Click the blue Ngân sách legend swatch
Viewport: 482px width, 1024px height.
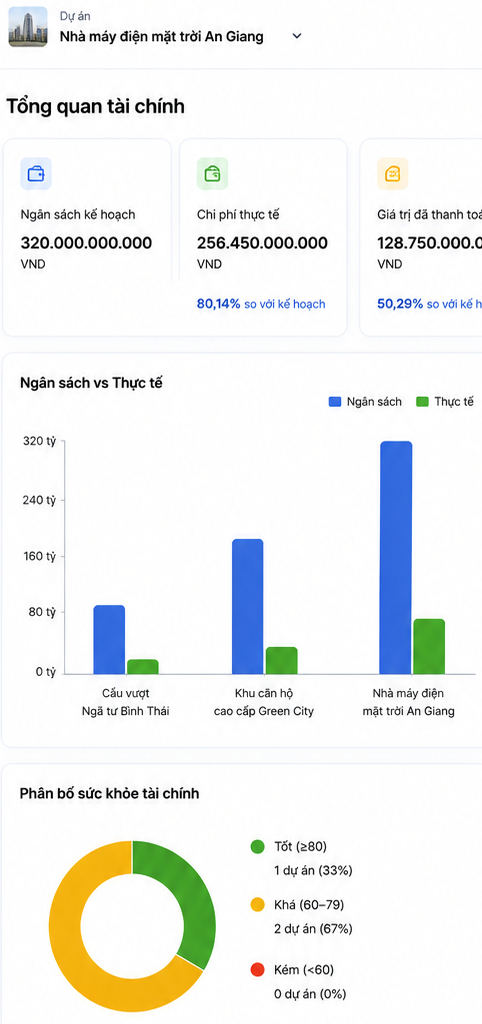[x=335, y=402]
